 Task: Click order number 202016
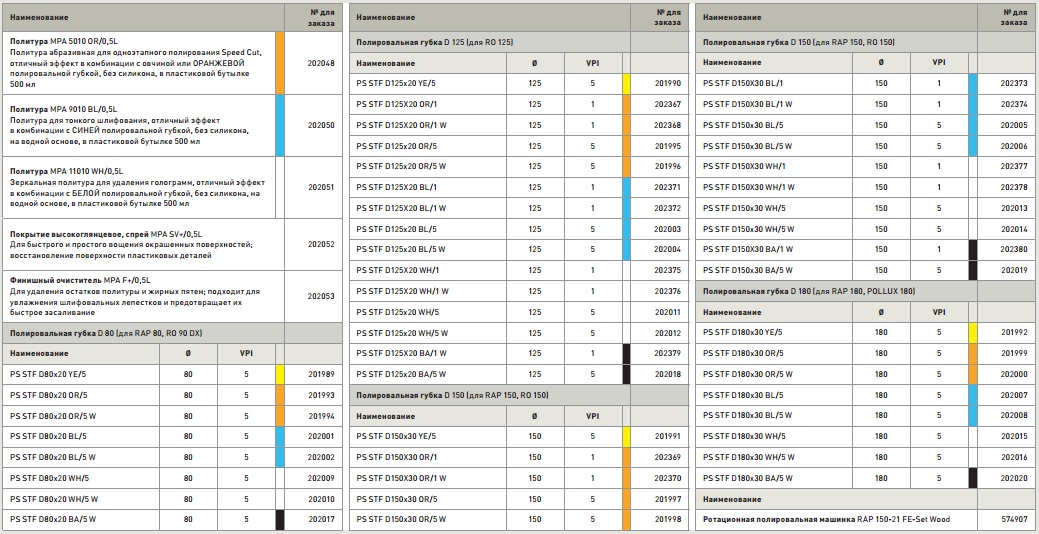pyautogui.click(x=1014, y=457)
